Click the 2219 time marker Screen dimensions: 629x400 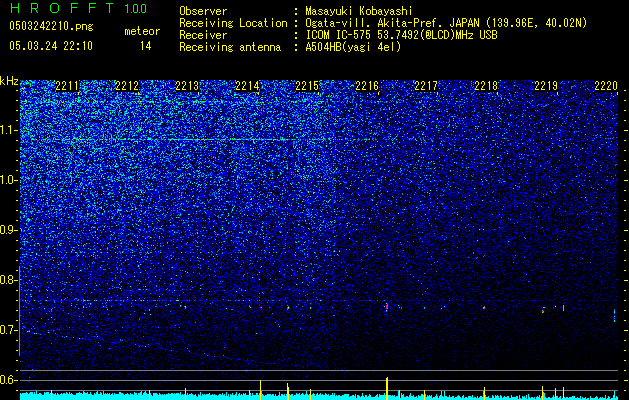pyautogui.click(x=546, y=86)
